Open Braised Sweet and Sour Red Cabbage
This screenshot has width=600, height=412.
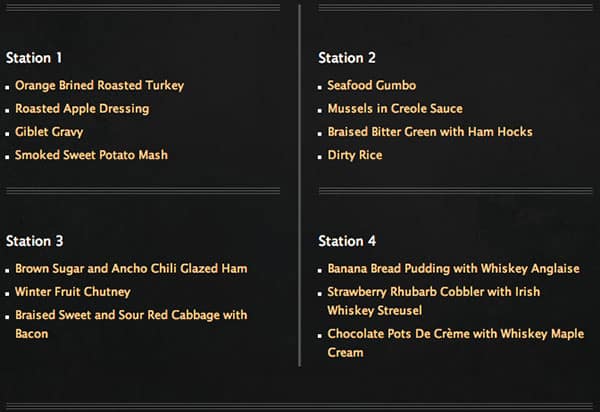click(131, 315)
